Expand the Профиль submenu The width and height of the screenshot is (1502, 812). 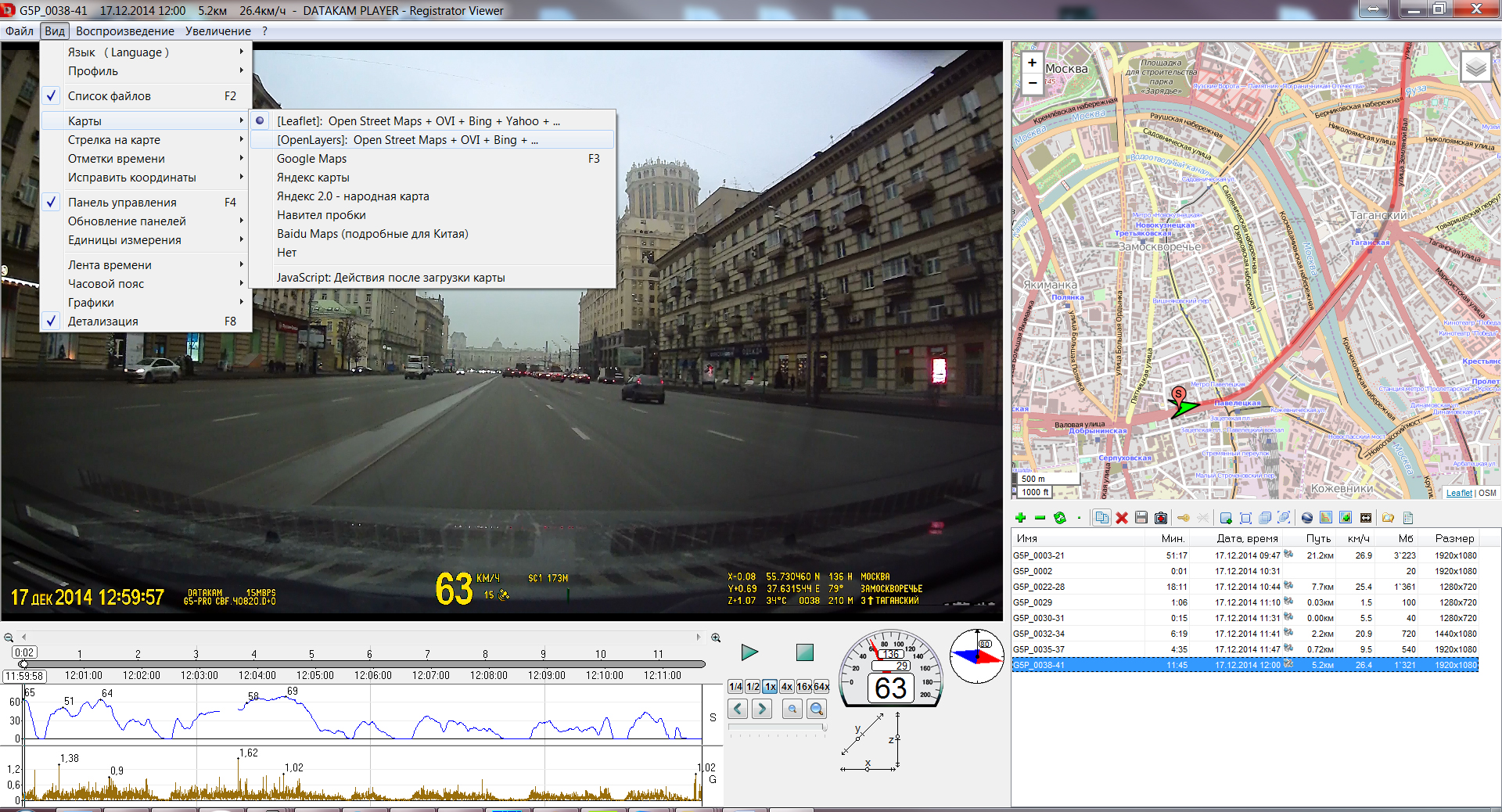click(x=146, y=71)
